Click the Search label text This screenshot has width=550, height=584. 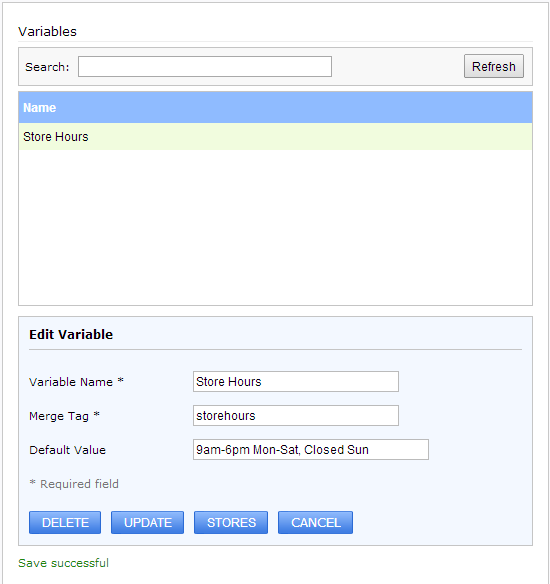point(47,67)
